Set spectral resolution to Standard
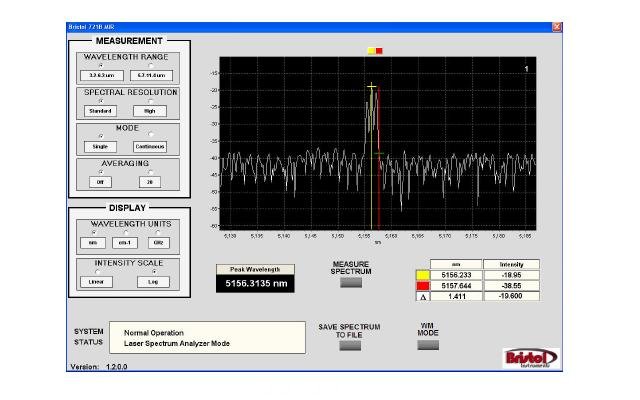The image size is (640, 400). [x=100, y=110]
